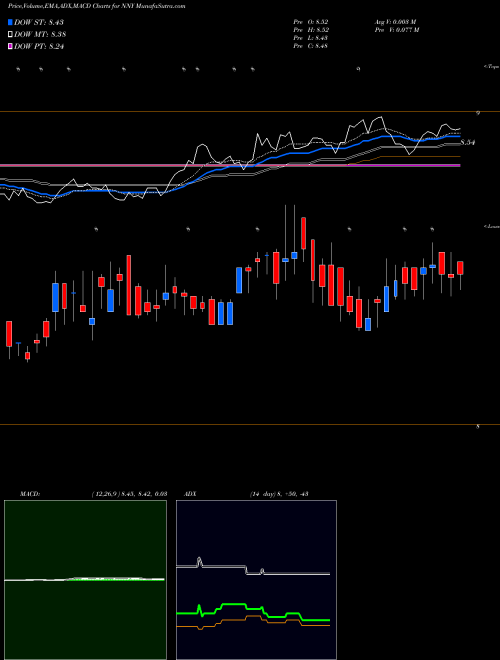500x660 pixels.
Task: Click the lower axis label 8
Action: [478, 427]
